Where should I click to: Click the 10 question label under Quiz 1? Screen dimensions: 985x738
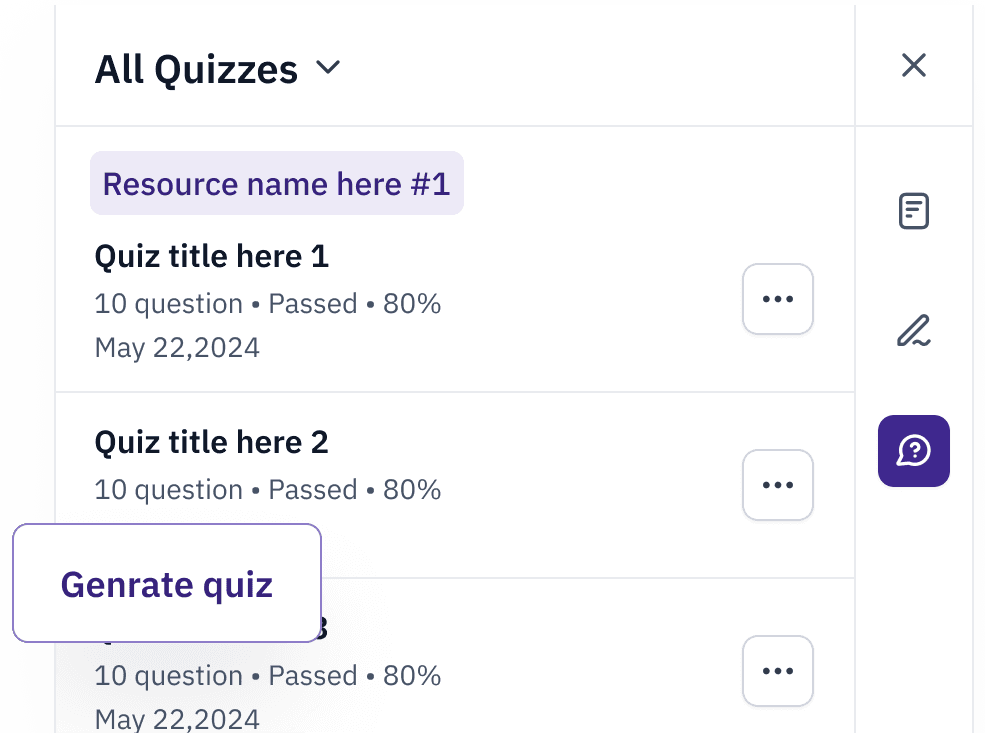[x=167, y=303]
